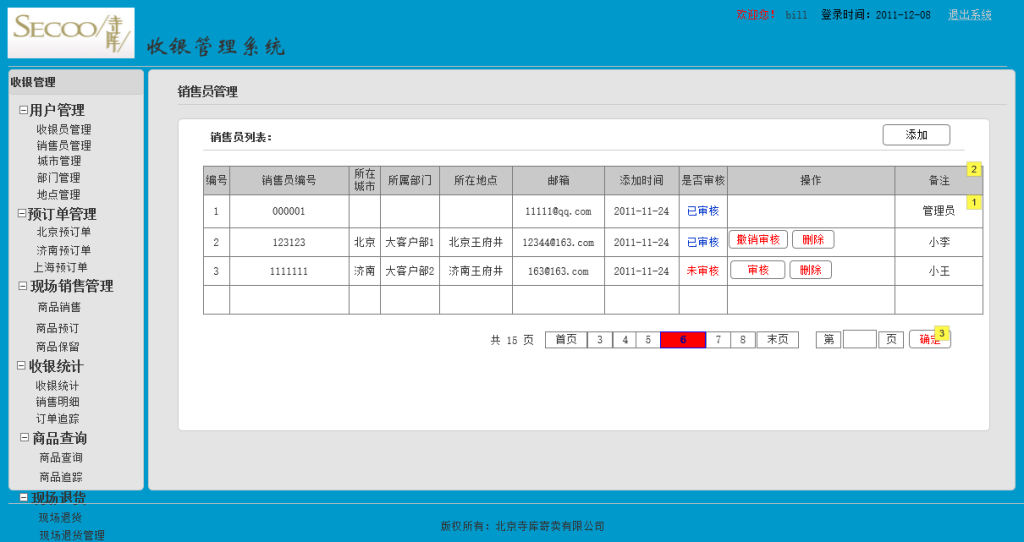Click 删除 in the 1111111 row
Viewport: 1024px width, 542px height.
(x=810, y=270)
